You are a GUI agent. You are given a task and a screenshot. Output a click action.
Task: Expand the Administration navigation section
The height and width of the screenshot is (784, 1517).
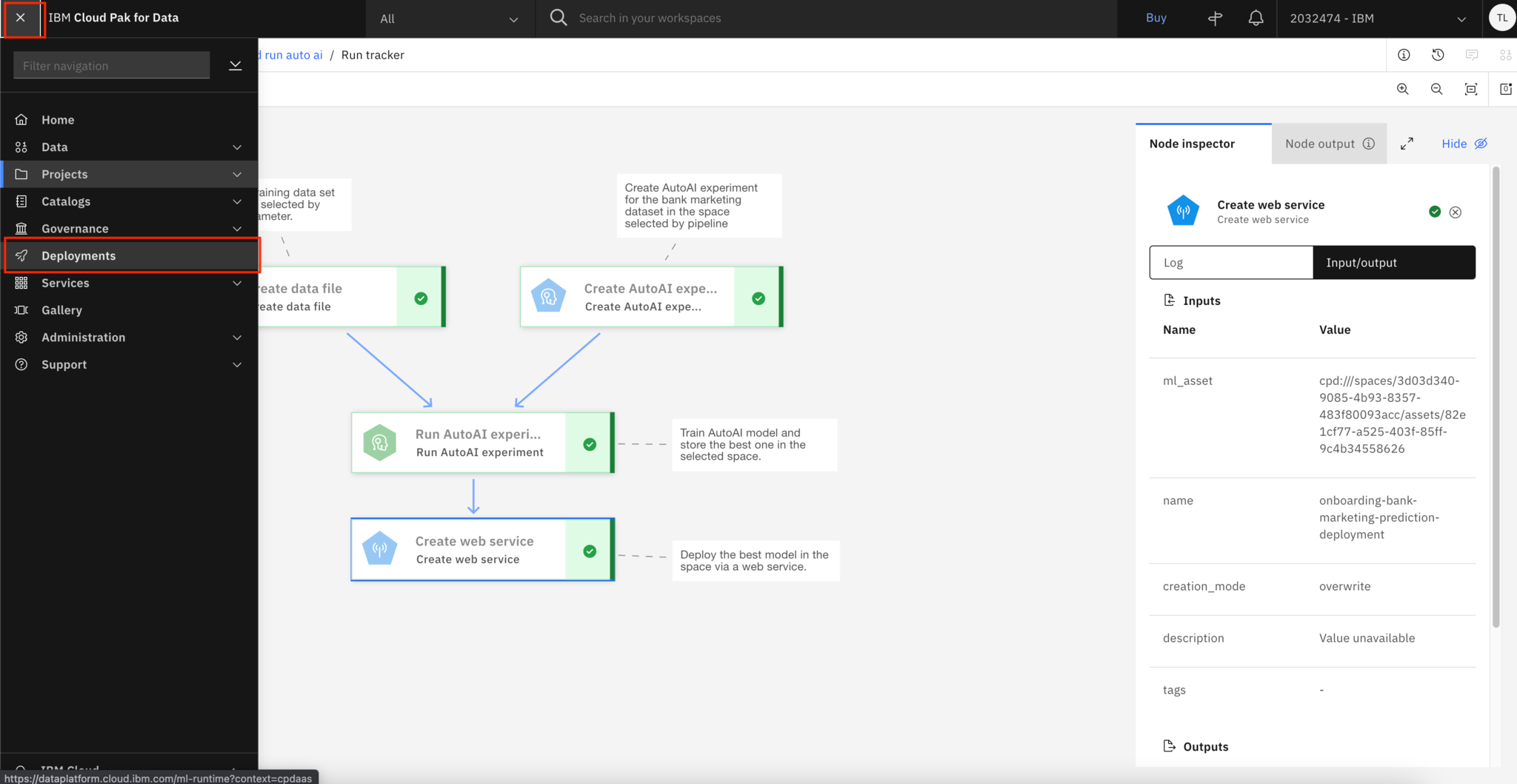pyautogui.click(x=237, y=337)
